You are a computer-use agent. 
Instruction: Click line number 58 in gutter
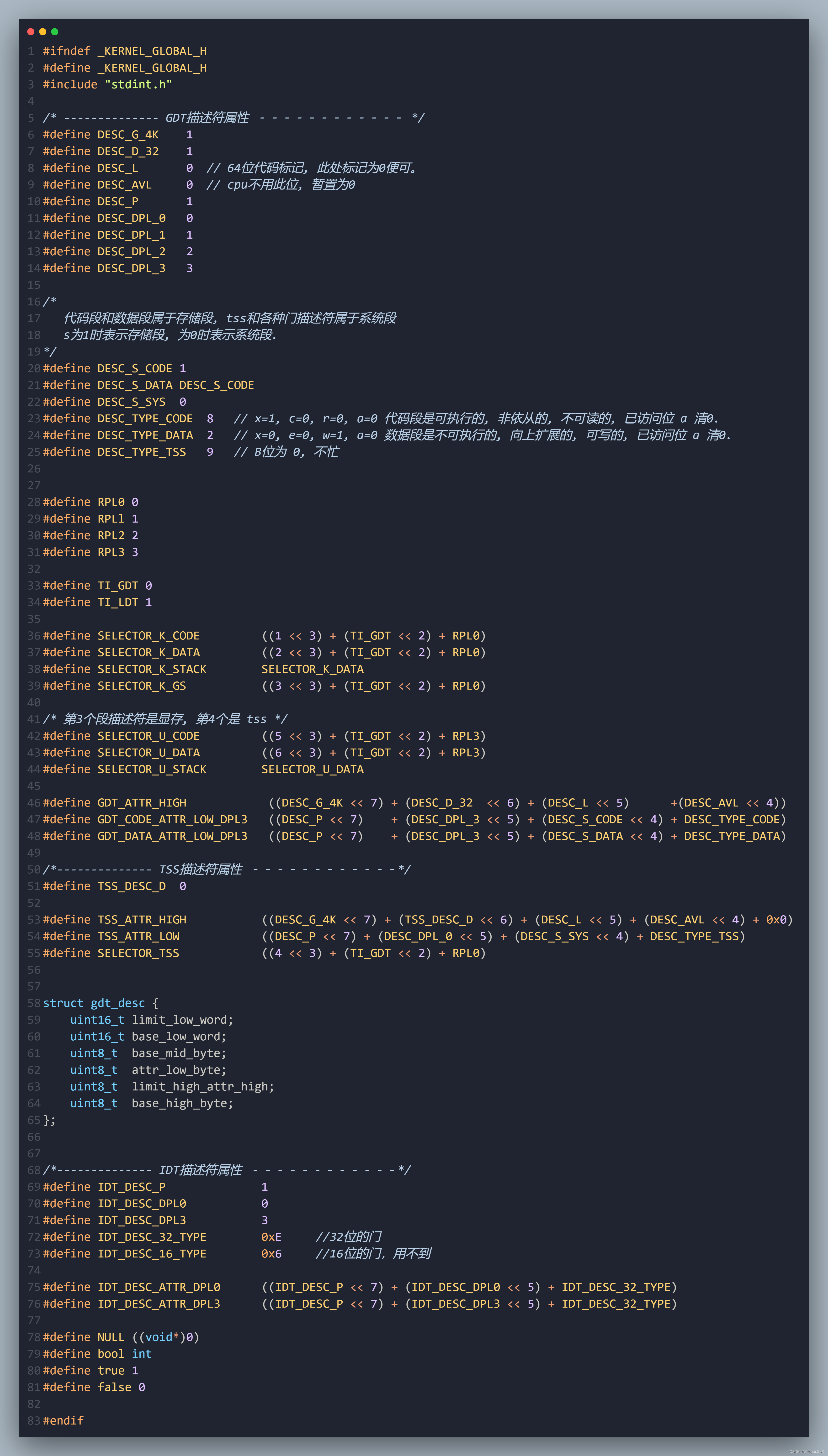(x=34, y=1003)
